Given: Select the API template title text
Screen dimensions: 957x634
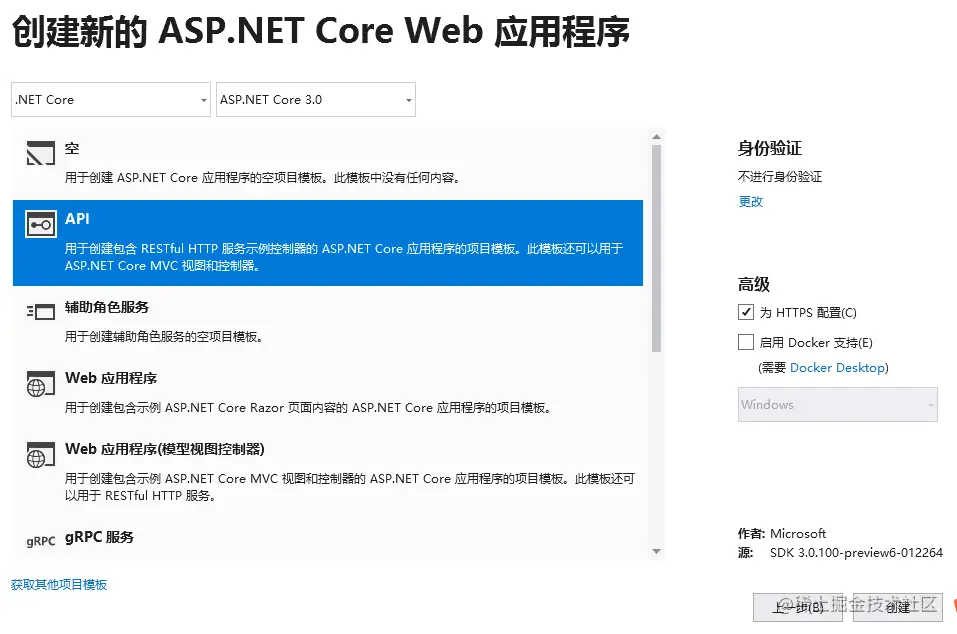Looking at the screenshot, I should click(78, 218).
